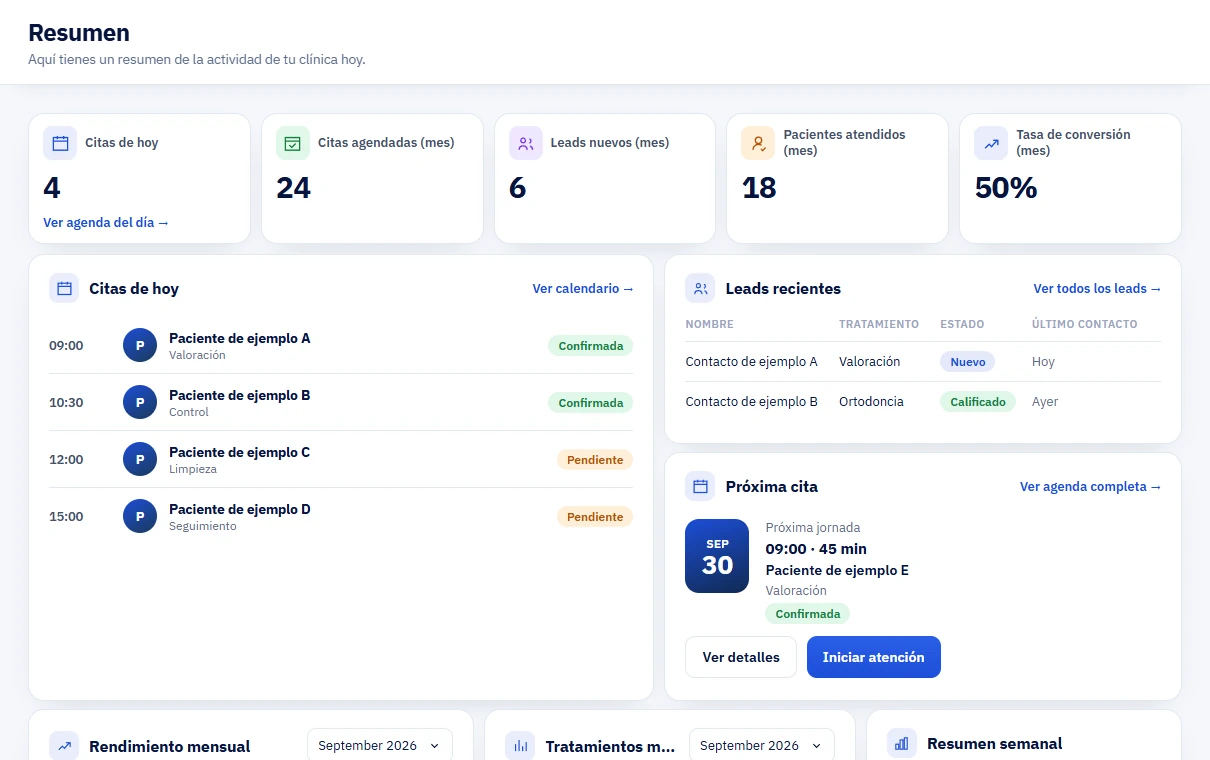Select Paciente de ejemplo A name

point(239,338)
